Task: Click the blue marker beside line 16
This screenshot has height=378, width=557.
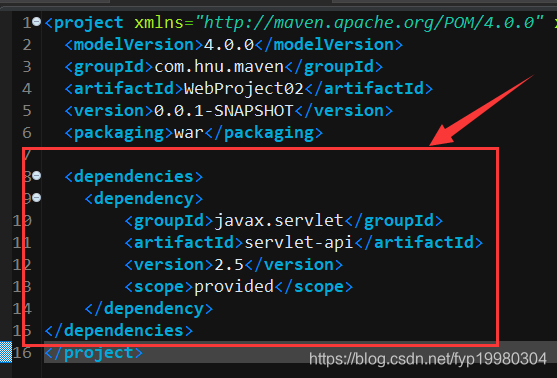Action: pyautogui.click(x=6, y=352)
